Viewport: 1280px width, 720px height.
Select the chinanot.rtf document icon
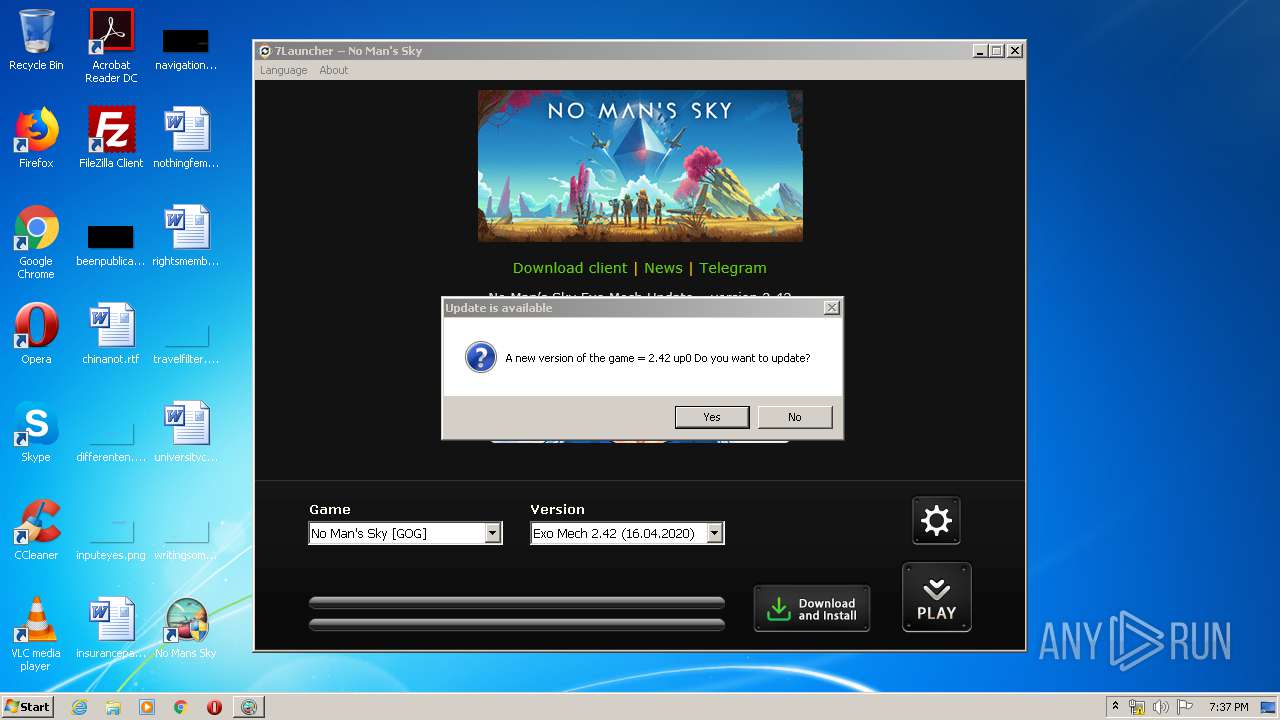click(111, 334)
